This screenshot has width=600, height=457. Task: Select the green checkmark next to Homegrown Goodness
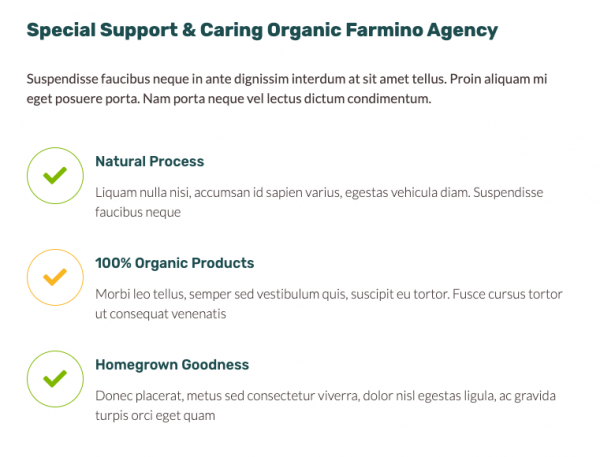(54, 379)
